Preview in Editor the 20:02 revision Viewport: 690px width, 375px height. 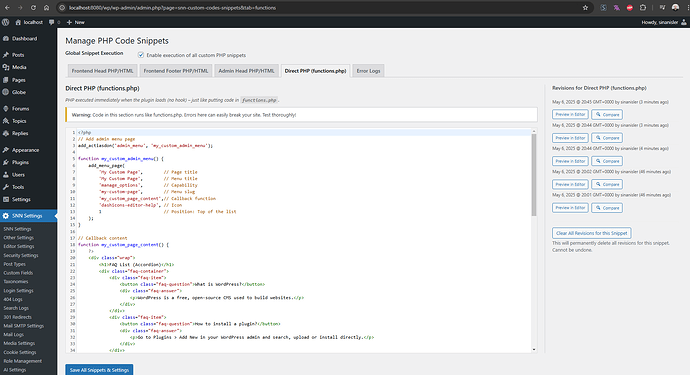(570, 184)
